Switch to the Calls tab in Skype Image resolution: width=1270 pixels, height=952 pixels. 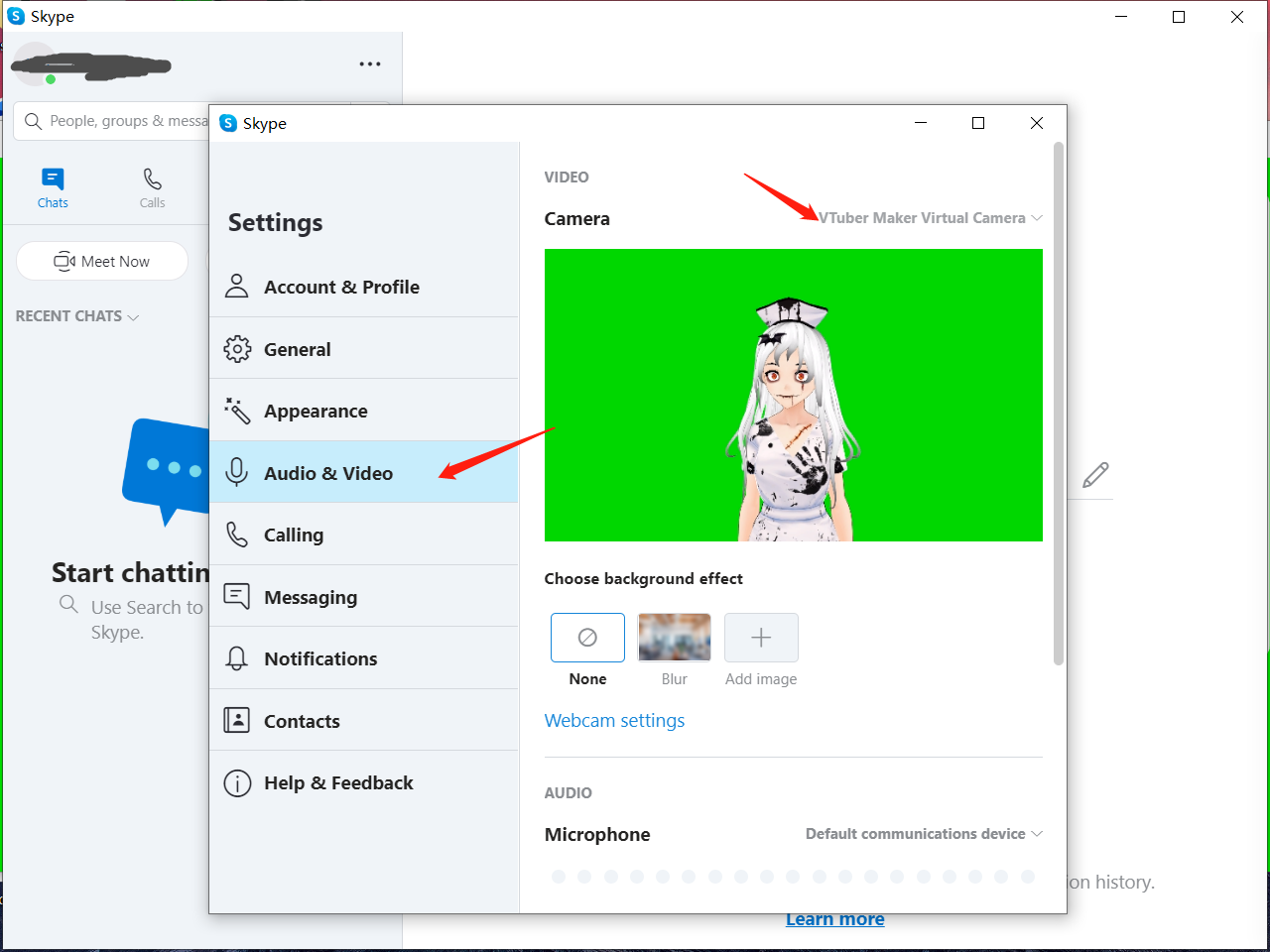click(x=152, y=187)
